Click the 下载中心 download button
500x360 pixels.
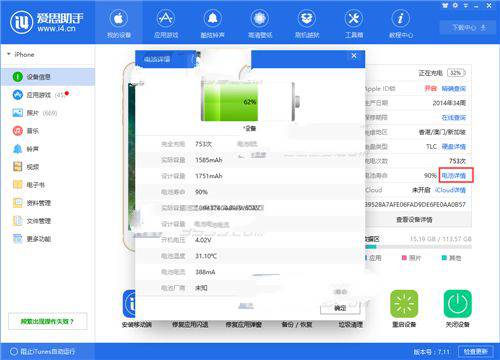[x=469, y=28]
